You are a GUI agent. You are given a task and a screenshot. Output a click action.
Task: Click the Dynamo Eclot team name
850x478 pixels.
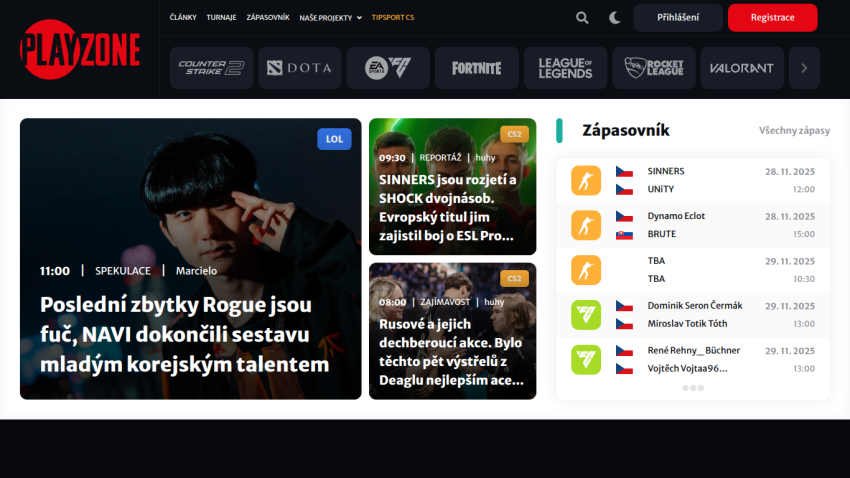pos(676,216)
